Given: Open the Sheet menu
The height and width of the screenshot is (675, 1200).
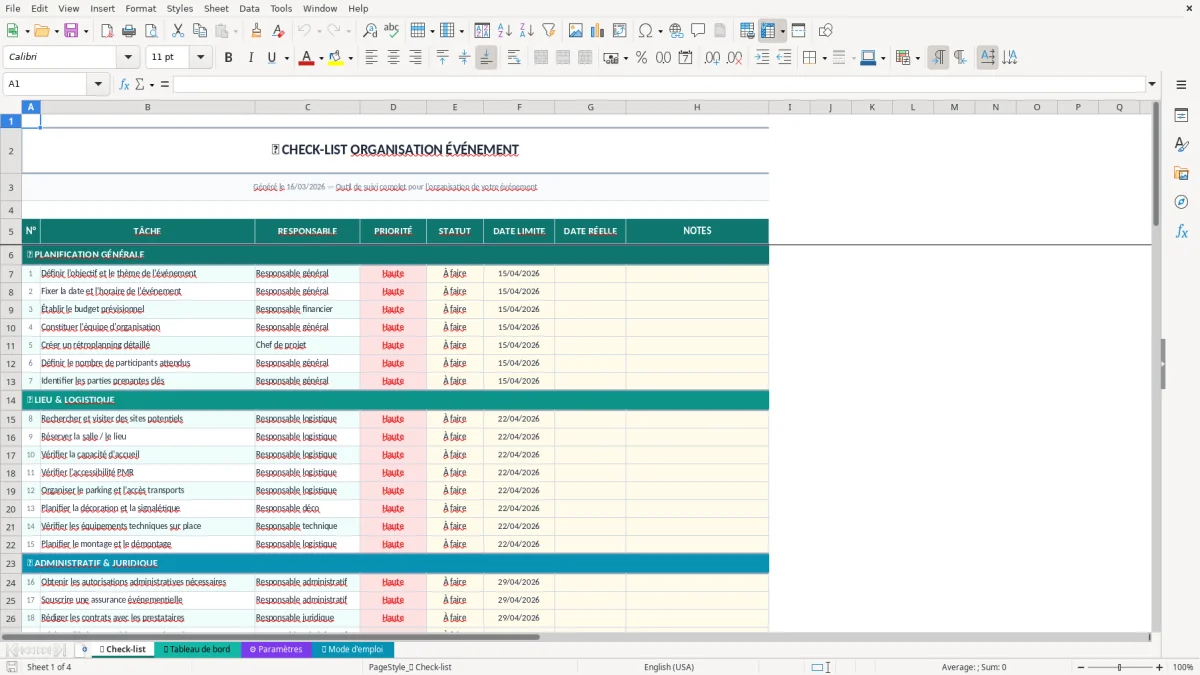Looking at the screenshot, I should click(x=216, y=8).
